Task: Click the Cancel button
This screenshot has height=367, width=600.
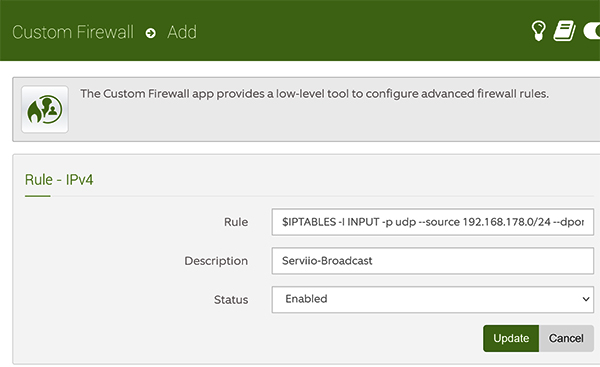Action: [566, 338]
